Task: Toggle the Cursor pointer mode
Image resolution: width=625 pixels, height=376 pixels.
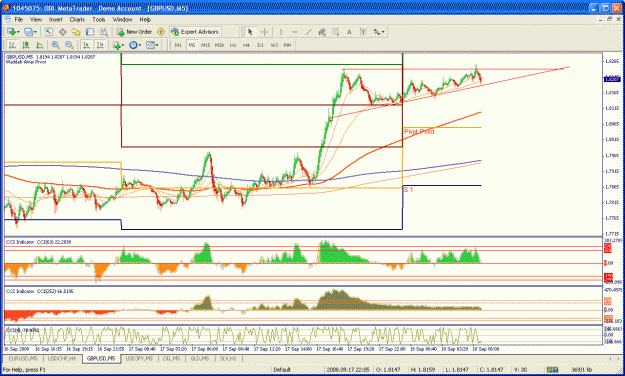Action: [250, 32]
